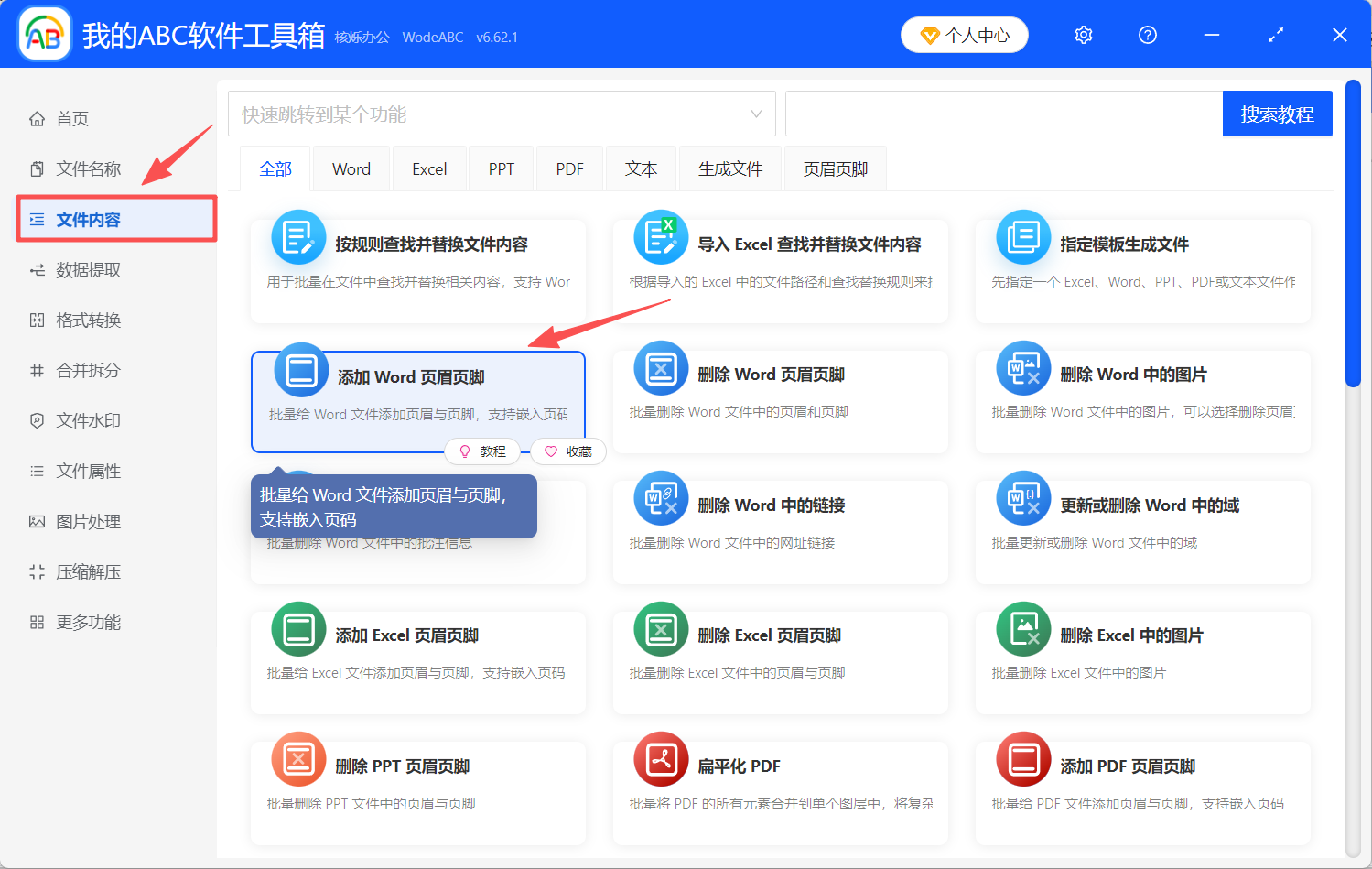Open the 文件水印 tools section

pos(87,420)
